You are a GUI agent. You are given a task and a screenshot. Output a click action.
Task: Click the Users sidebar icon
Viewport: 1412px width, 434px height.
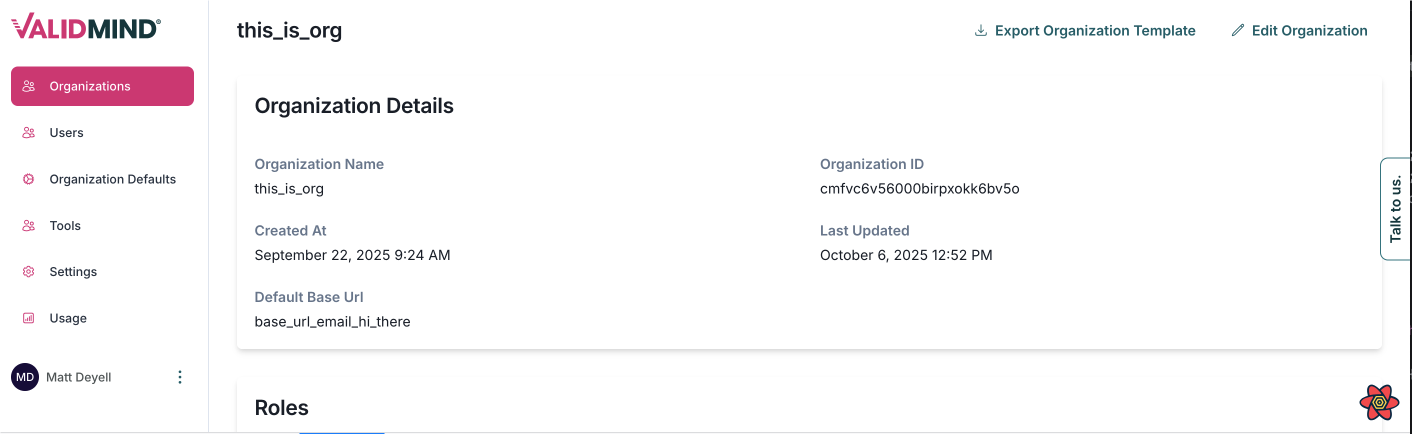29,133
